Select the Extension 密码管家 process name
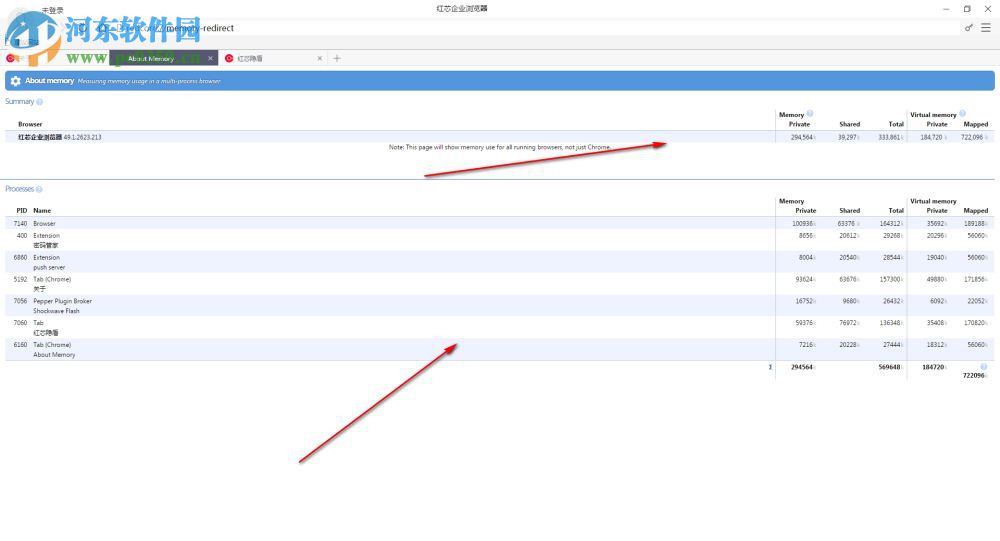Image resolution: width=1000 pixels, height=541 pixels. (47, 241)
